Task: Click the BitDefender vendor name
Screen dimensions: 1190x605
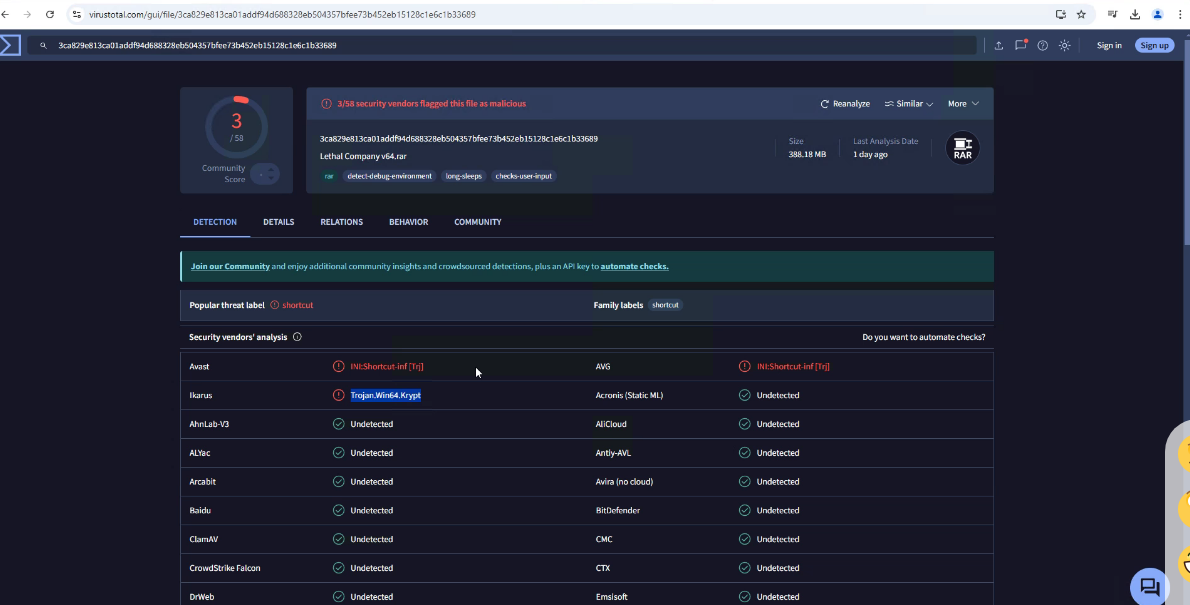Action: (x=618, y=511)
